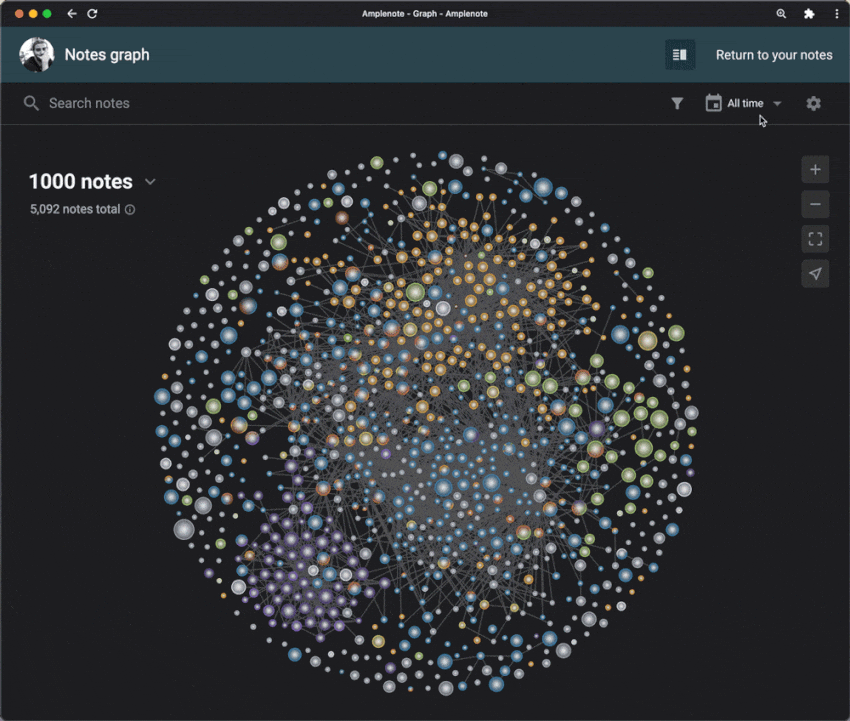Open the graph filter funnel icon
850x721 pixels.
coord(677,103)
